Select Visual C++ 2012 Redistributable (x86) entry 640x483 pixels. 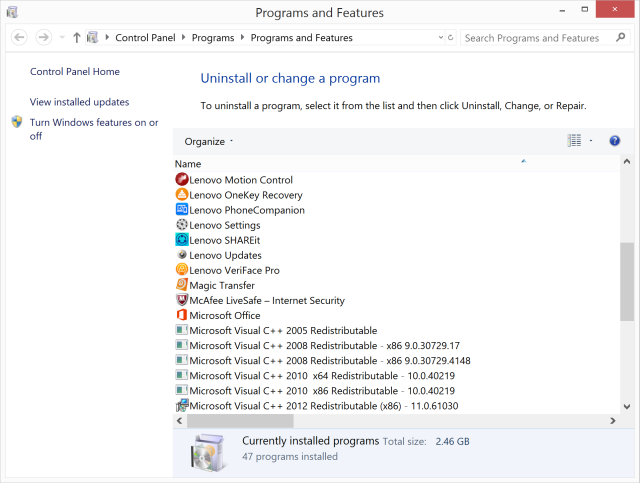[324, 405]
